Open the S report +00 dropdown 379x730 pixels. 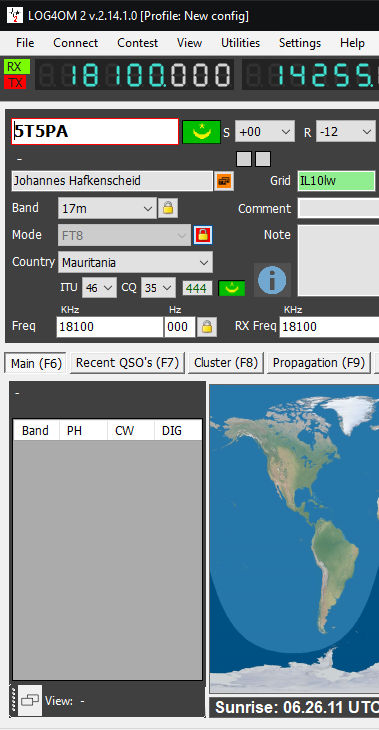click(x=264, y=131)
